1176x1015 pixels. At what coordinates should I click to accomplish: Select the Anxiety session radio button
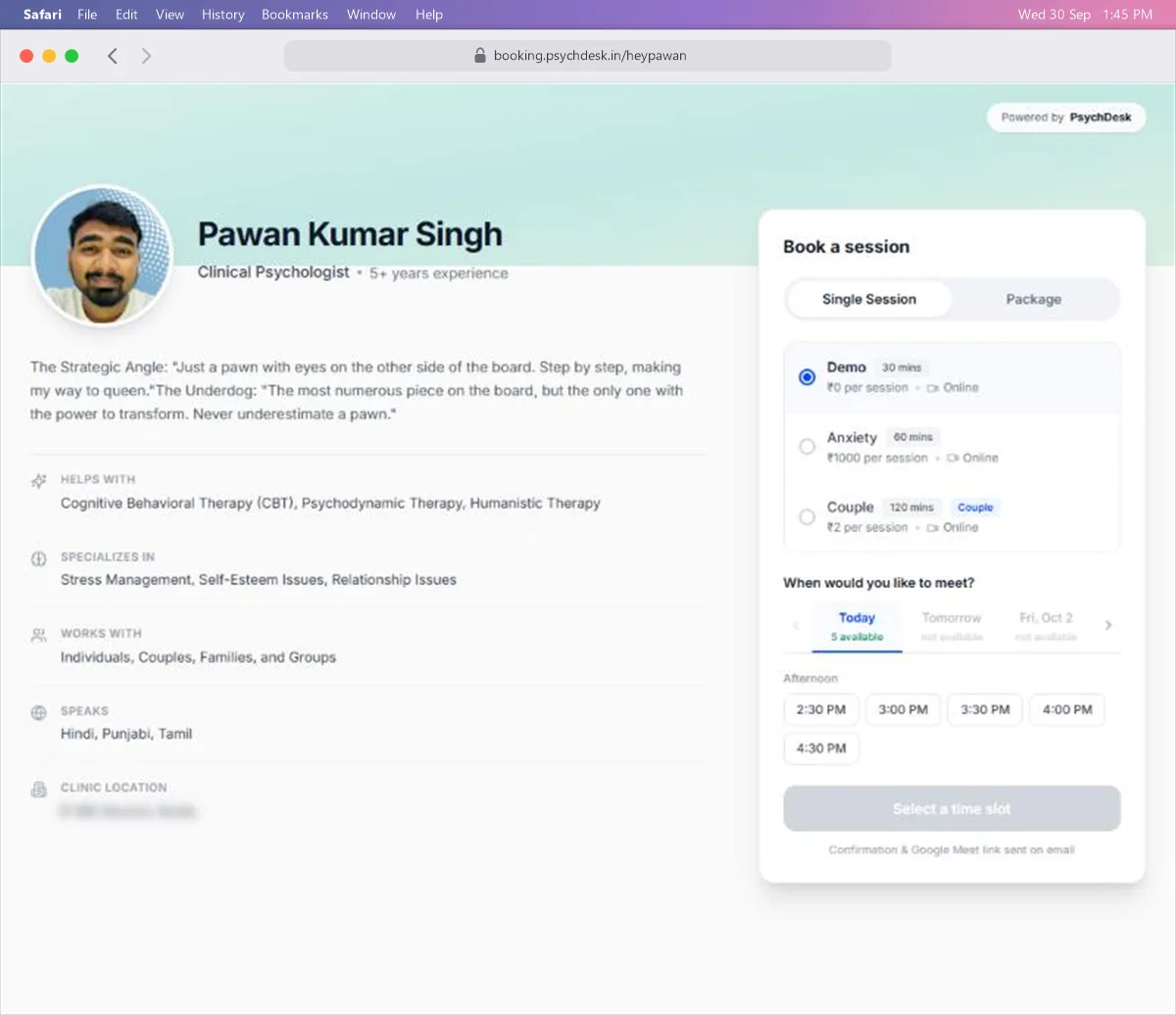[x=807, y=447]
